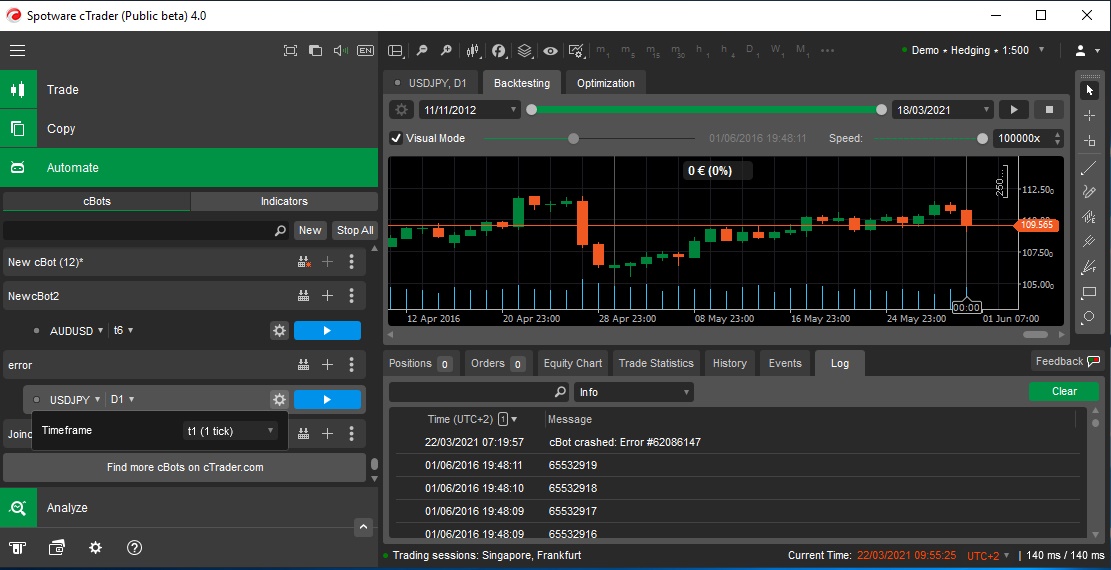This screenshot has height=570, width=1111.
Task: Open the Analyze section
Action: (189, 508)
